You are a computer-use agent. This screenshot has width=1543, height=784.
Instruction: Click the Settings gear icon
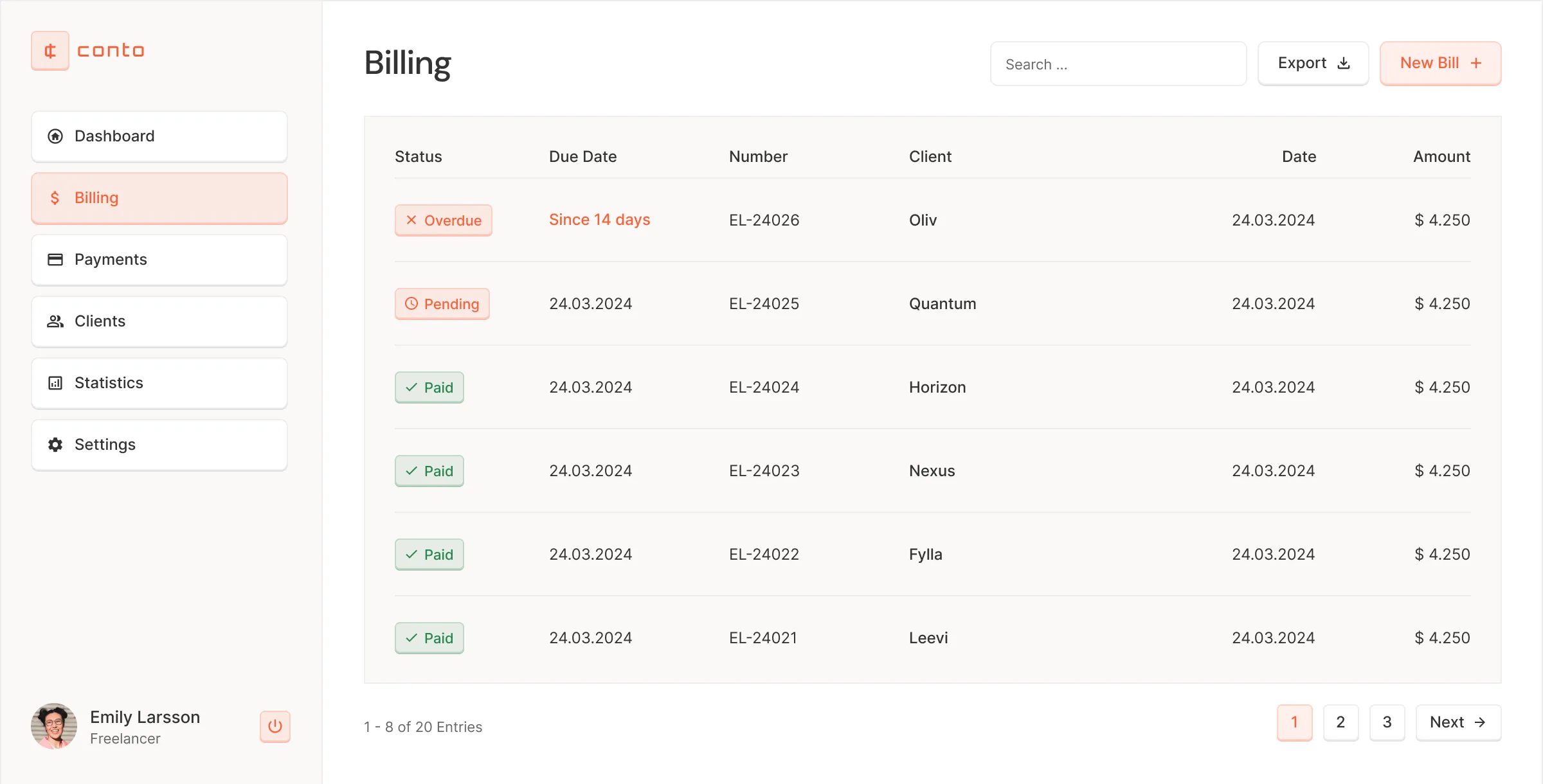click(55, 445)
